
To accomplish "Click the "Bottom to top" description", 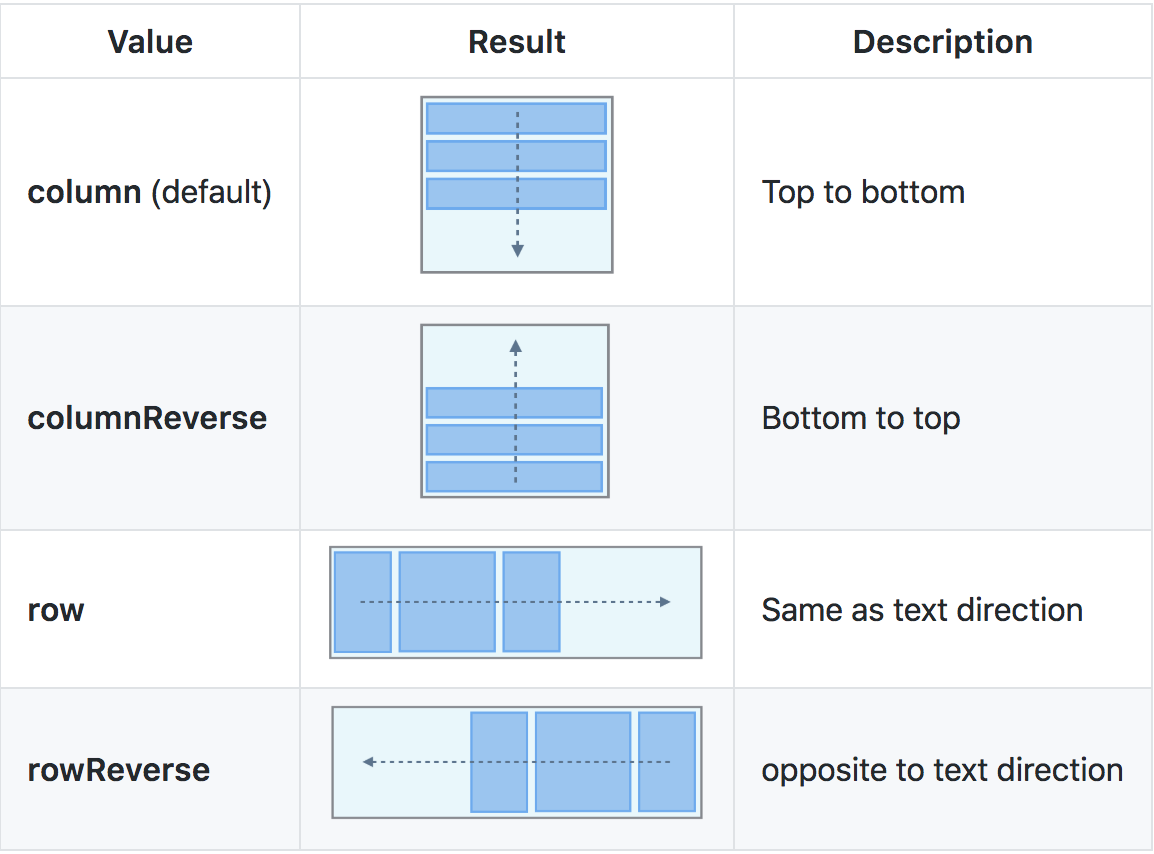I will [x=861, y=417].
